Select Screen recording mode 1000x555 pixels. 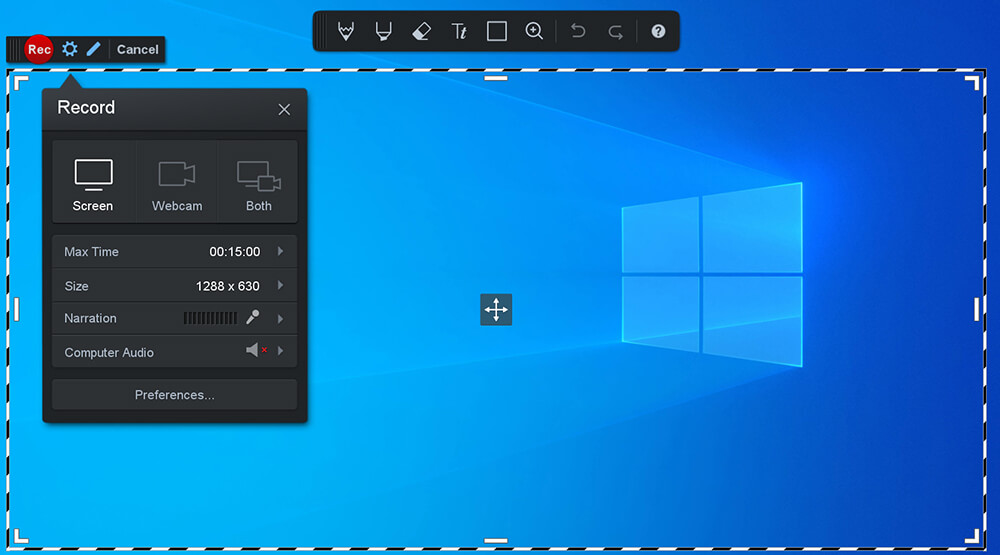93,185
